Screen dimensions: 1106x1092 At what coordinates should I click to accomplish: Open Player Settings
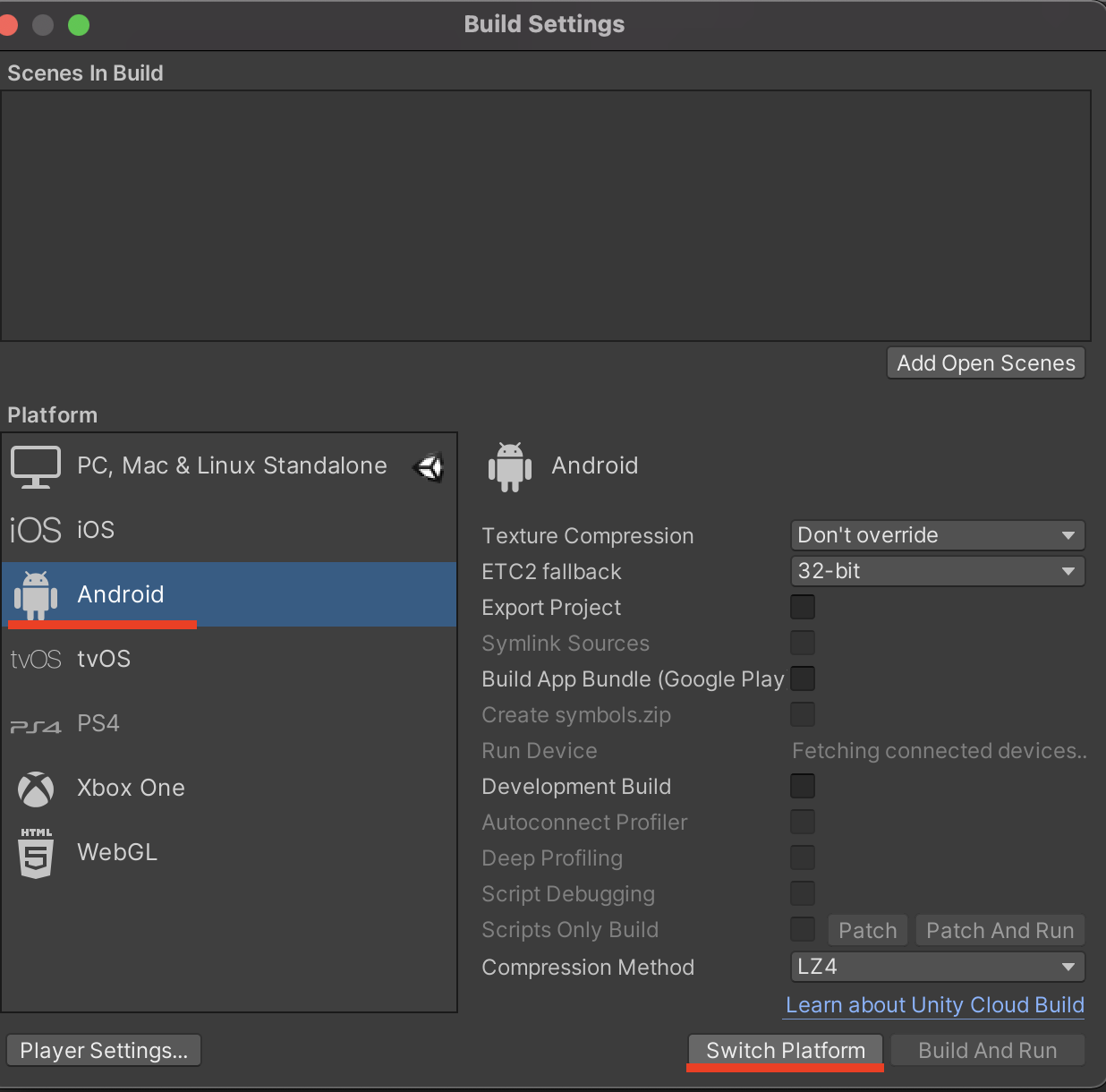(103, 1050)
